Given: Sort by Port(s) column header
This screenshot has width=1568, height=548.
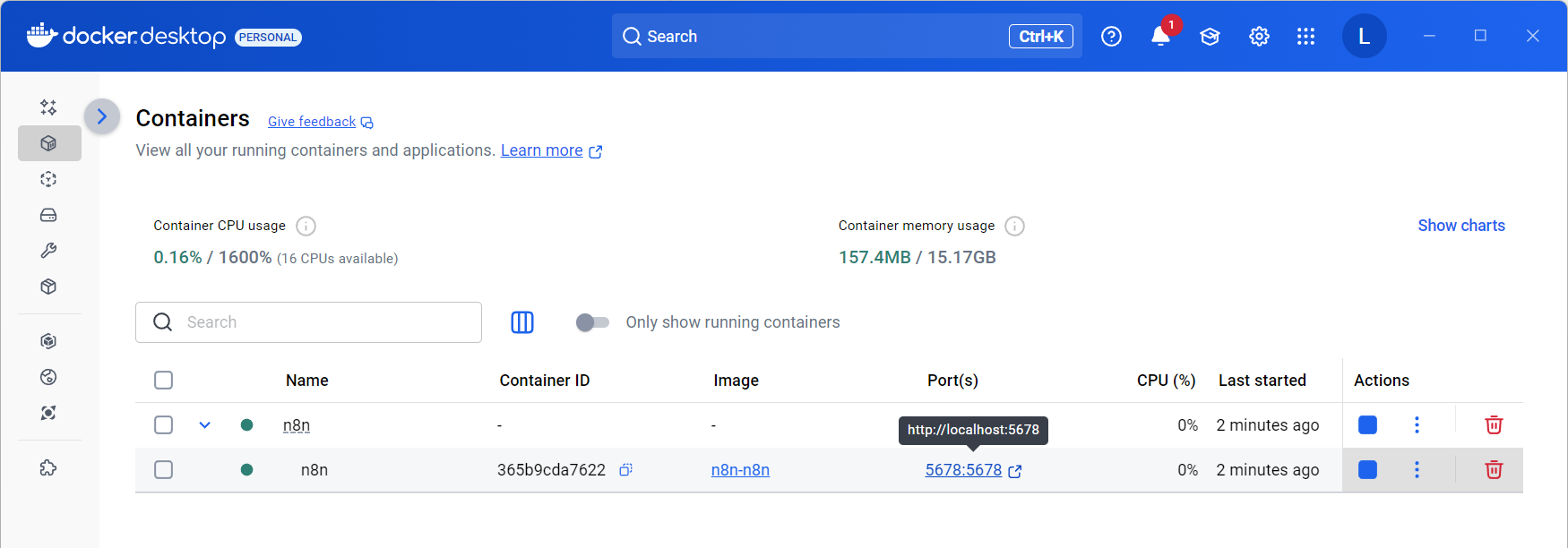Looking at the screenshot, I should [x=952, y=381].
